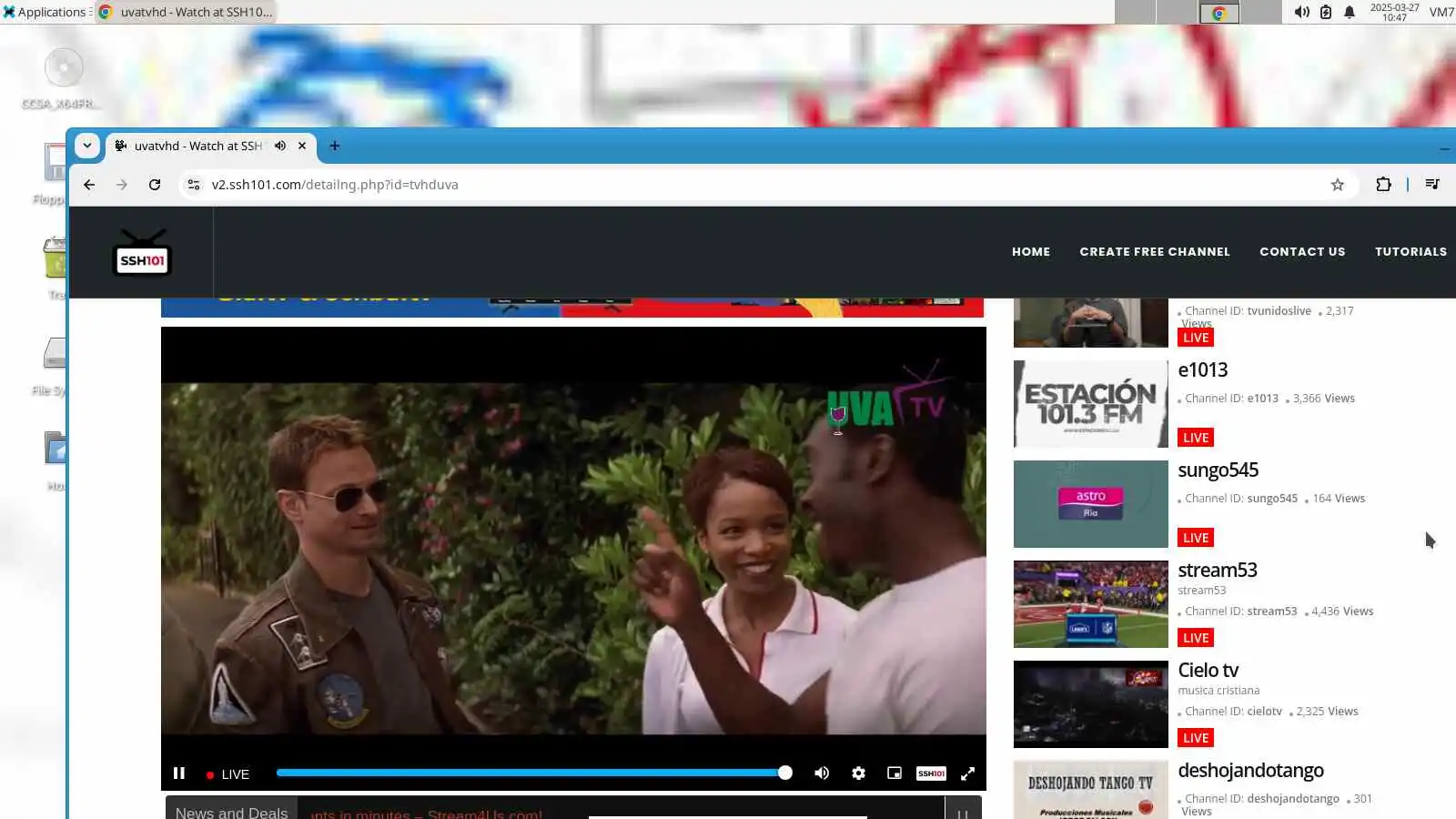Click the 'musica cristiana' description text

coord(1218,691)
